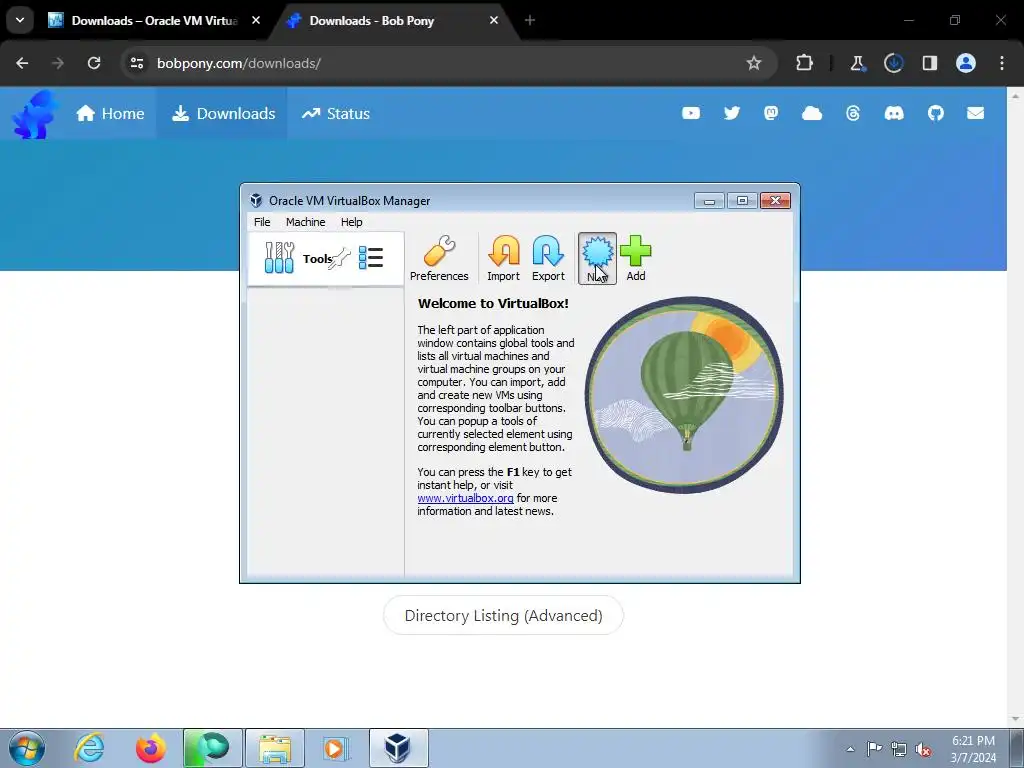1024x768 pixels.
Task: Expand the tab search dropdown arrow
Action: click(x=20, y=20)
